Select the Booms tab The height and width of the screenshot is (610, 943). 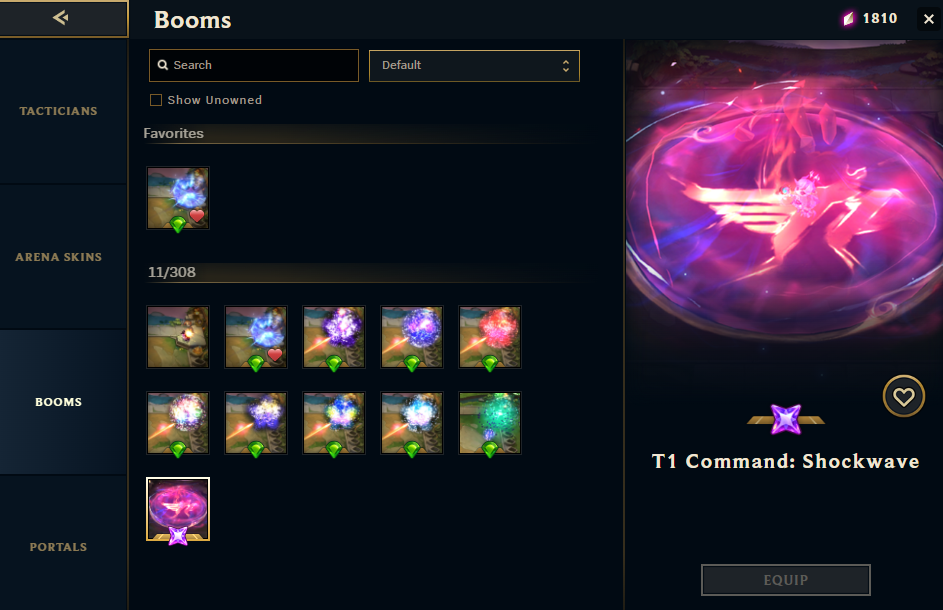[x=58, y=402]
